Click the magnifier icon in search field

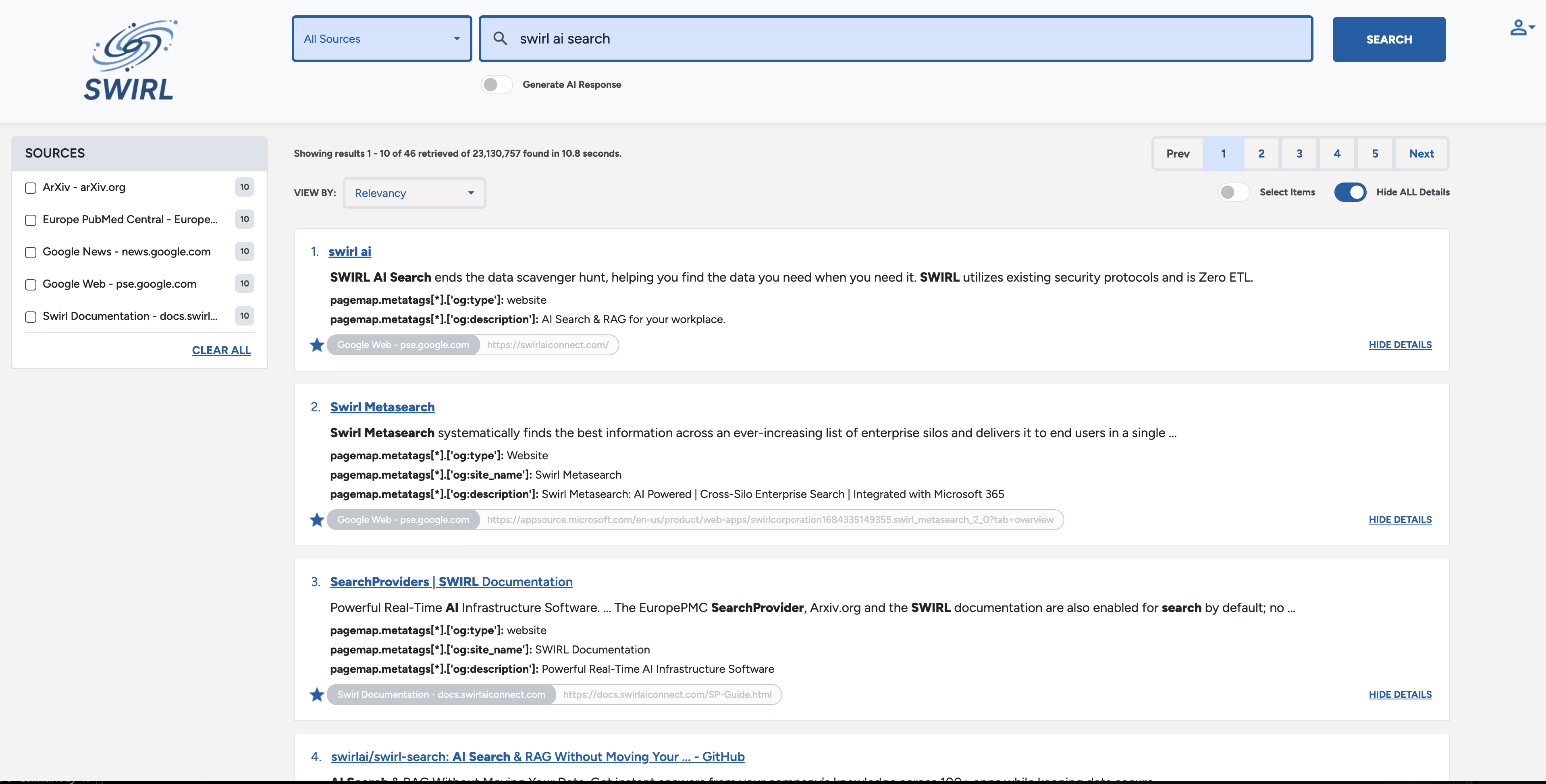pos(500,39)
